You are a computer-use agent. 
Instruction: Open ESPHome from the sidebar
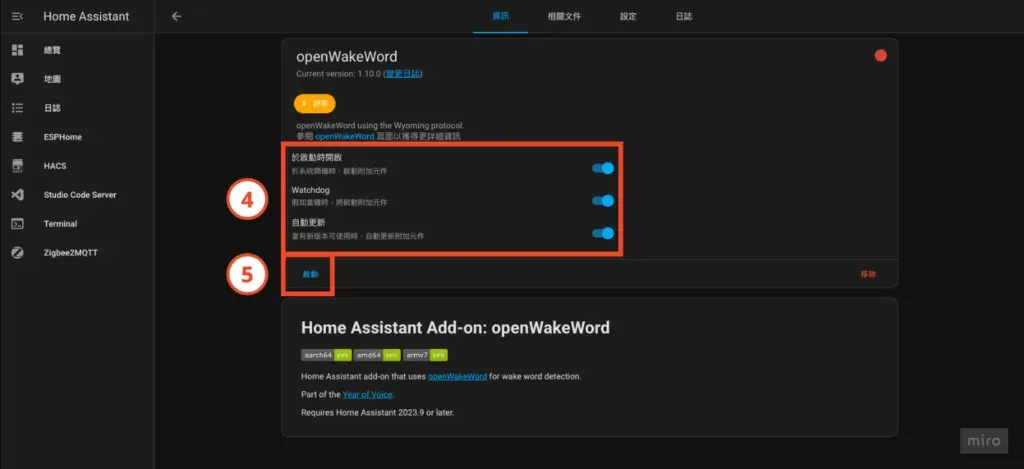tap(17, 137)
